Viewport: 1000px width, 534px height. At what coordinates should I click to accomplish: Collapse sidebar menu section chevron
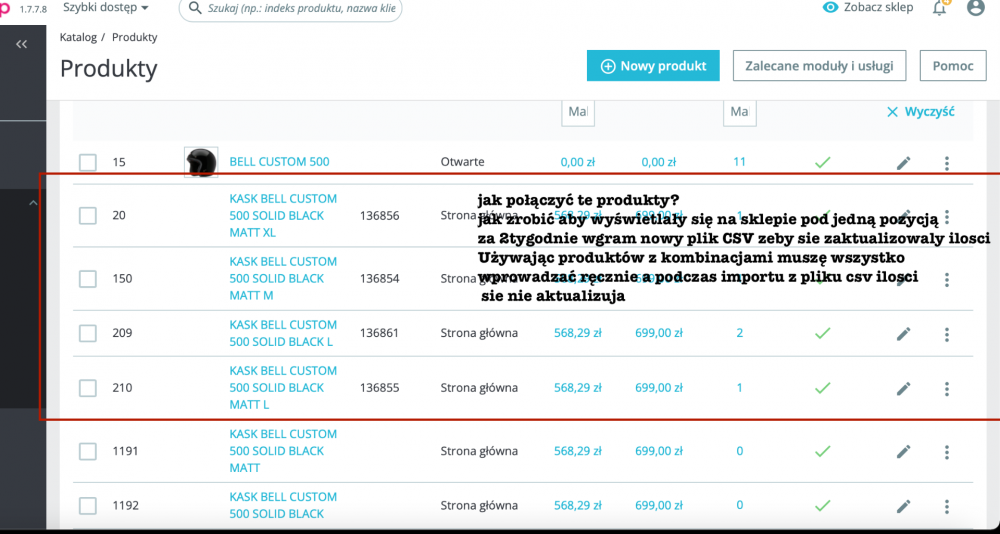[x=34, y=203]
